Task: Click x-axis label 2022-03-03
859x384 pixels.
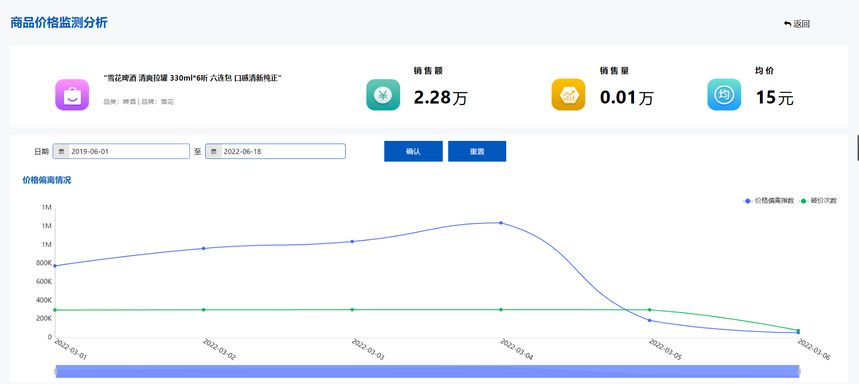Action: tap(368, 349)
